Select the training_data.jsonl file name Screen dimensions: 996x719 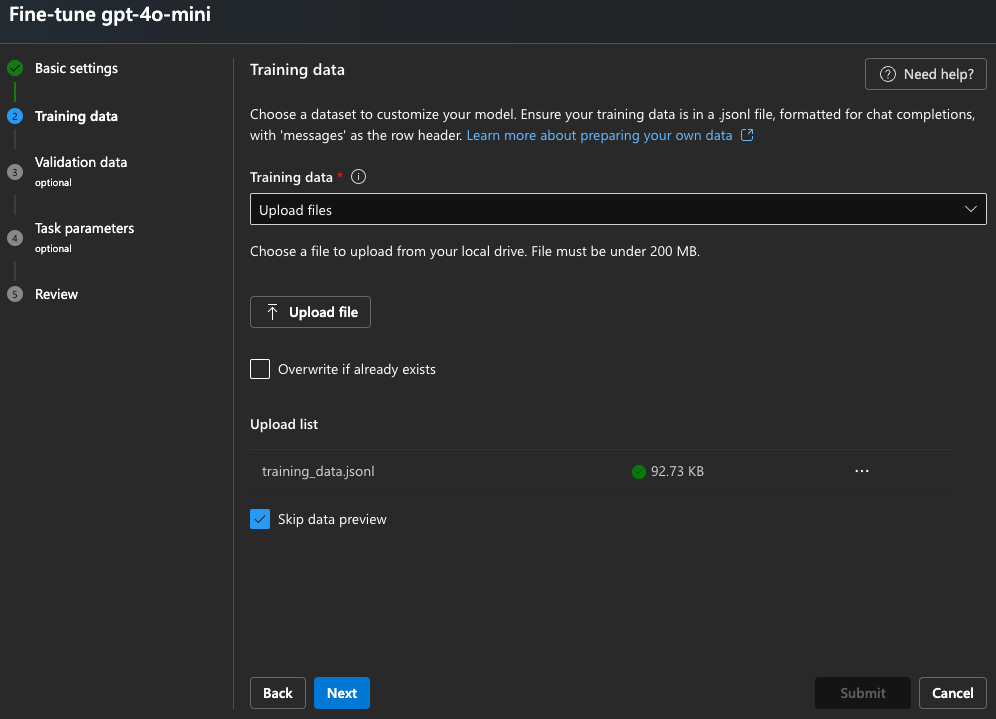click(318, 471)
